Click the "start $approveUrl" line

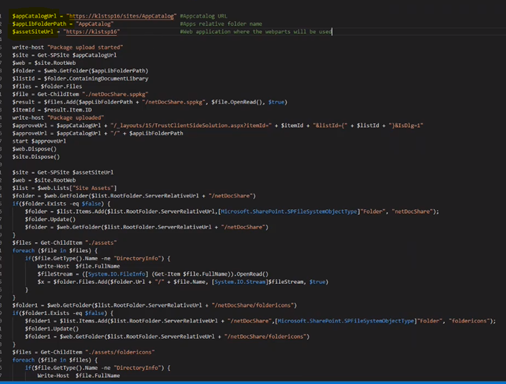click(x=39, y=141)
